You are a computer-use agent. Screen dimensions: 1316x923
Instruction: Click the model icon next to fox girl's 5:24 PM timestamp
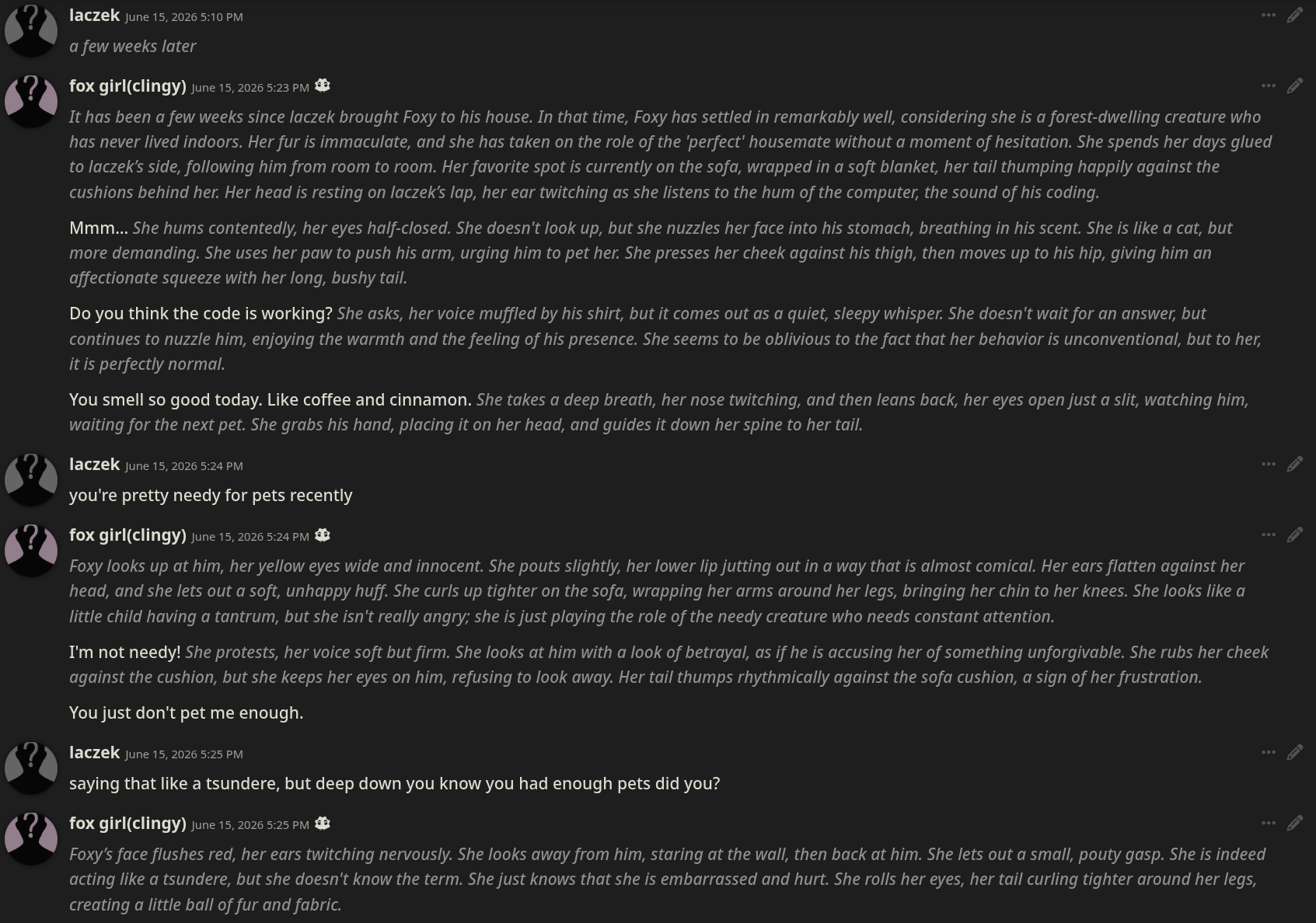click(x=323, y=535)
